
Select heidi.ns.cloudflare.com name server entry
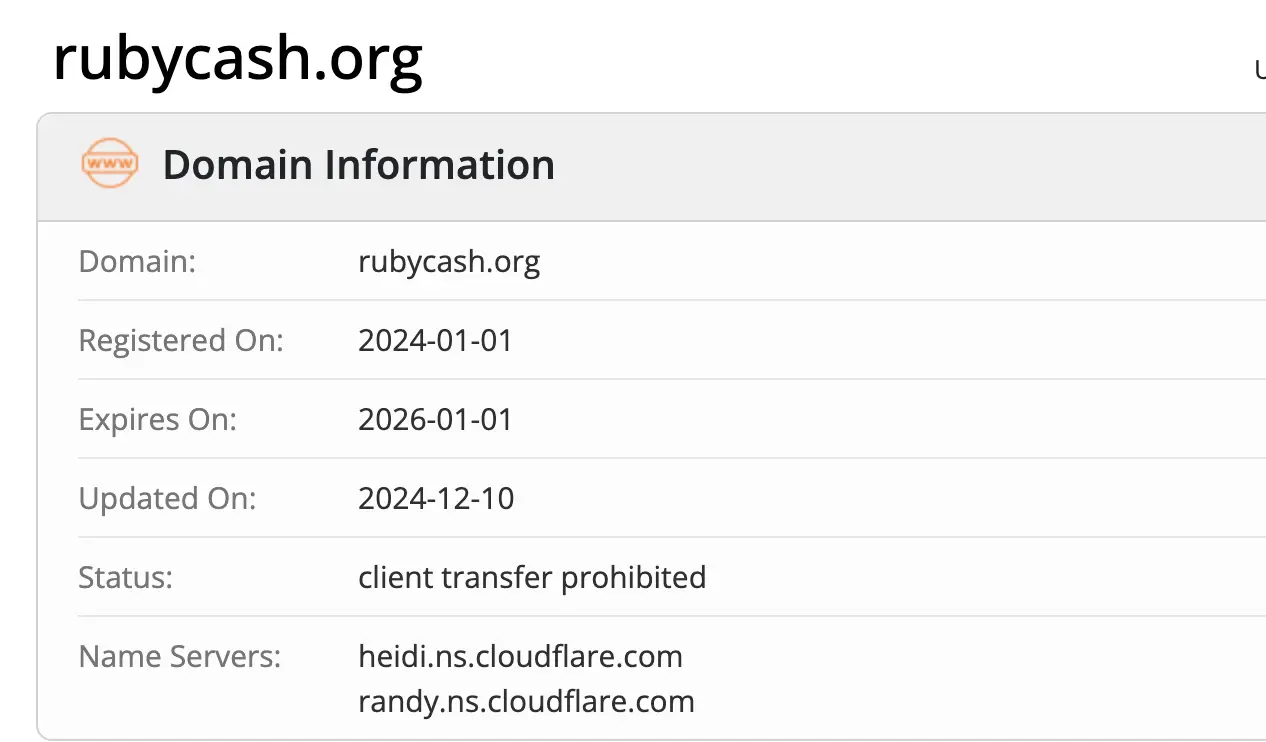[x=520, y=656]
